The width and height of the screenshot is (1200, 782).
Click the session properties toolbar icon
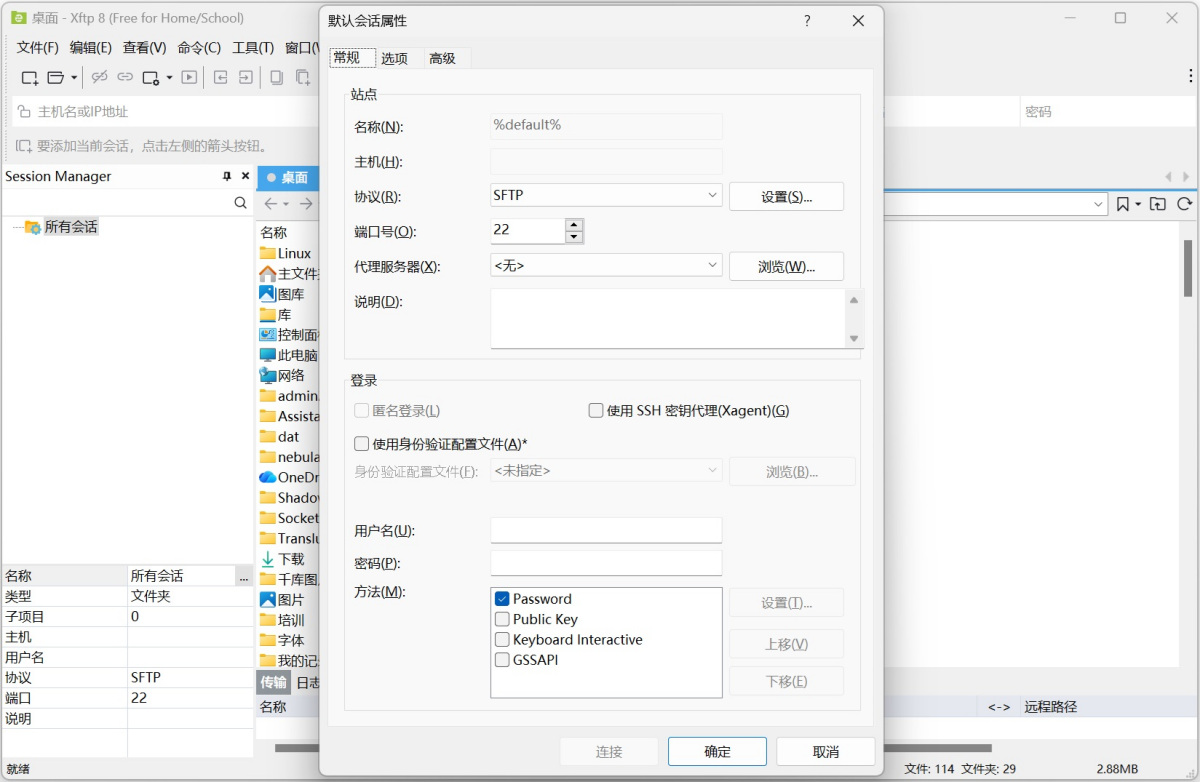pyautogui.click(x=151, y=77)
